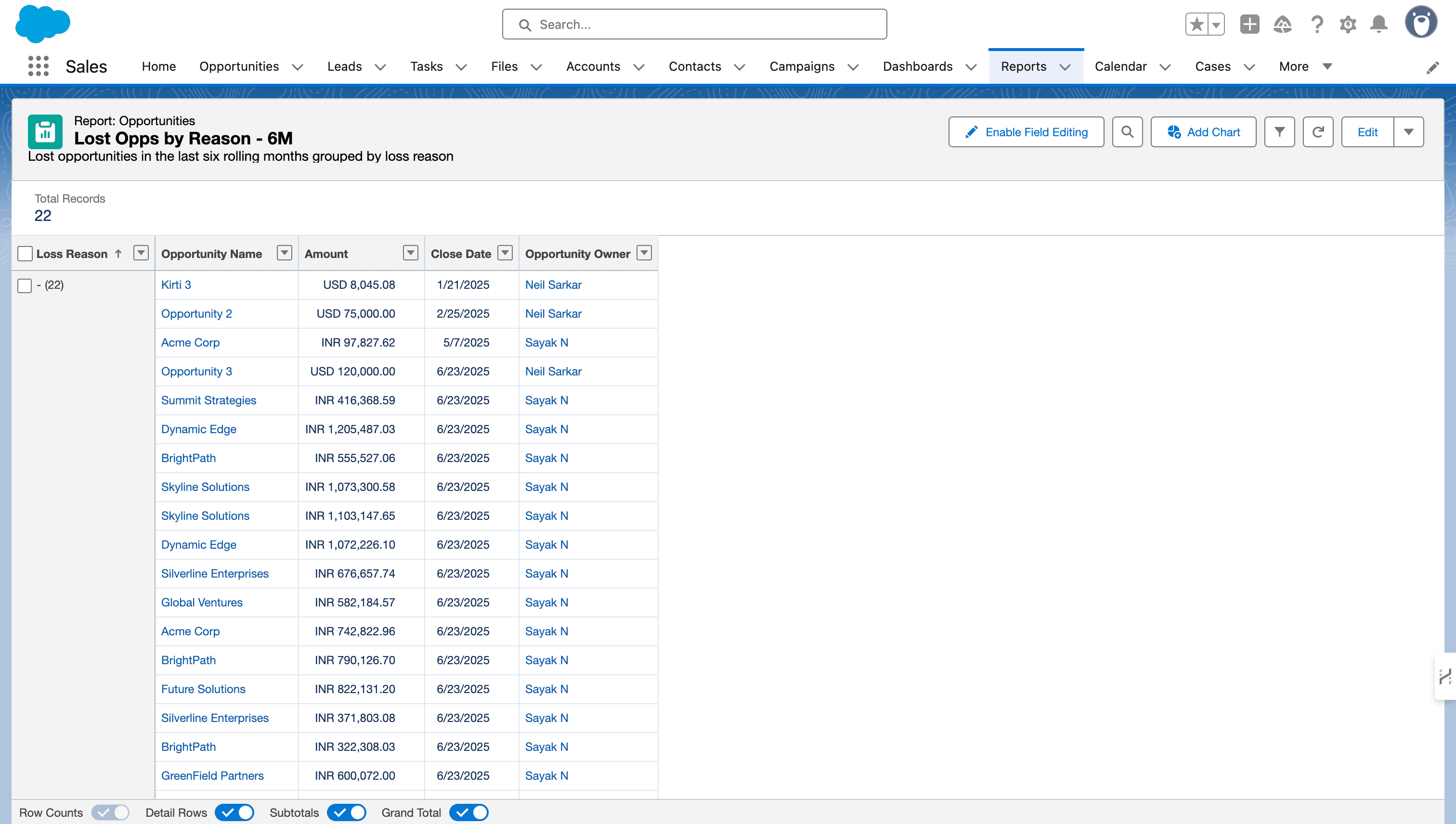1456x824 pixels.
Task: Click pencil icon to personalize nav bar
Action: (1432, 68)
